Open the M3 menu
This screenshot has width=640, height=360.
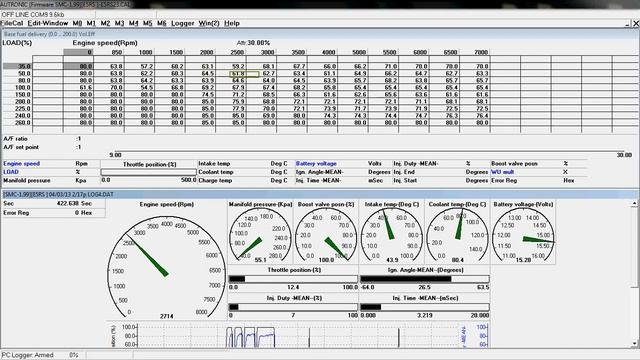(x=119, y=23)
